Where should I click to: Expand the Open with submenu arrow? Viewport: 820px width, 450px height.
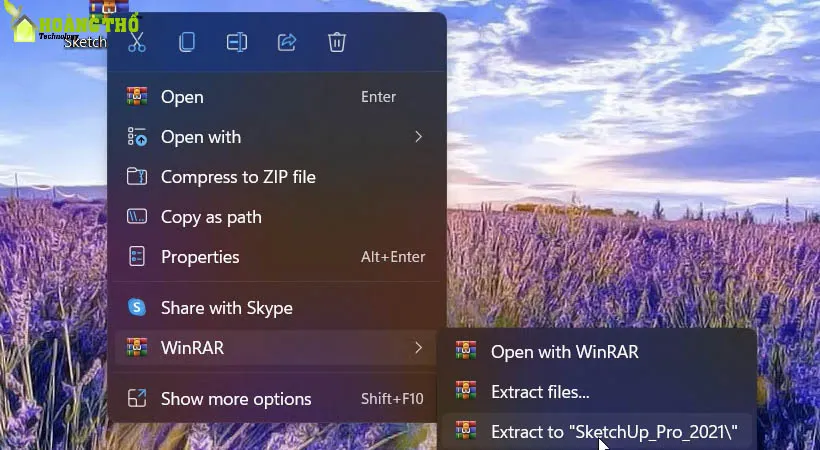(x=419, y=137)
